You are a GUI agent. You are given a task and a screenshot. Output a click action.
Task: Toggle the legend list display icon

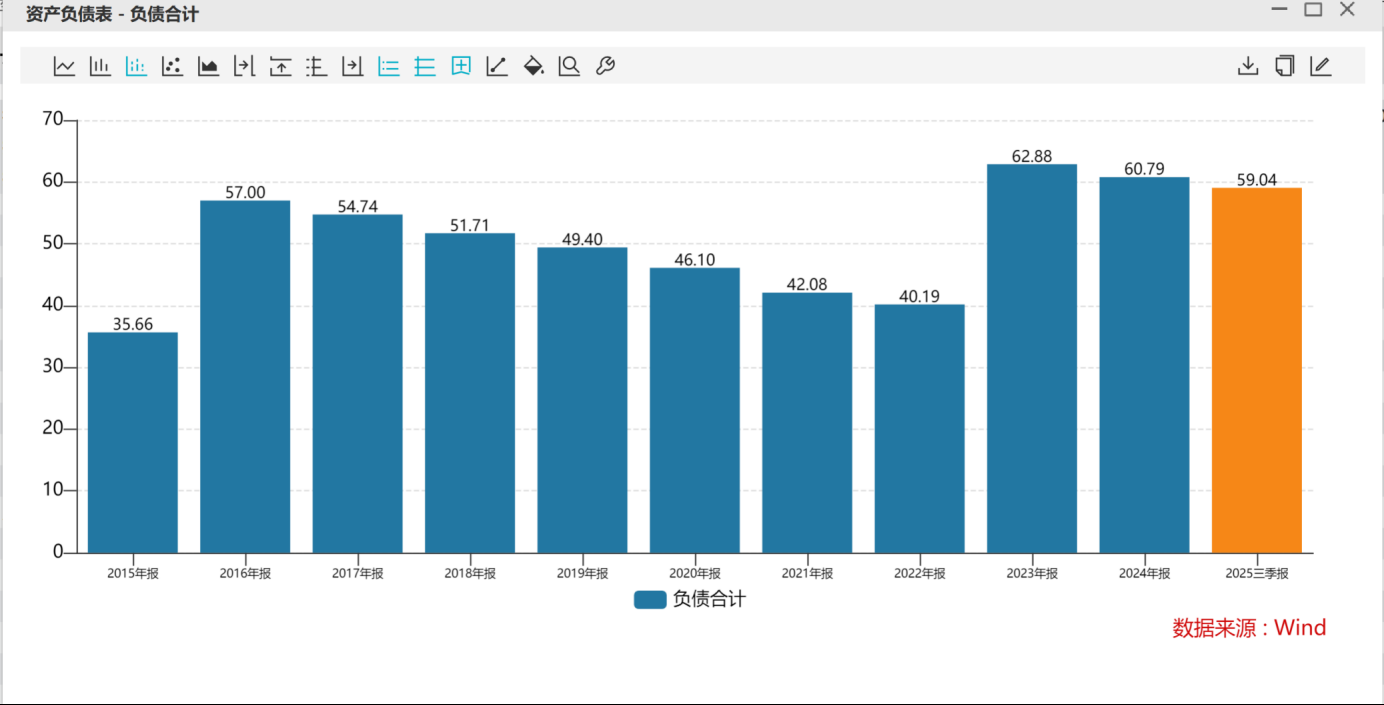389,66
